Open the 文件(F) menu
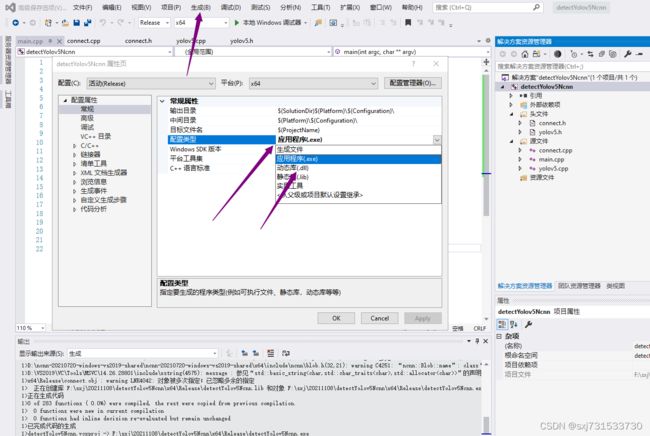 pos(82,7)
